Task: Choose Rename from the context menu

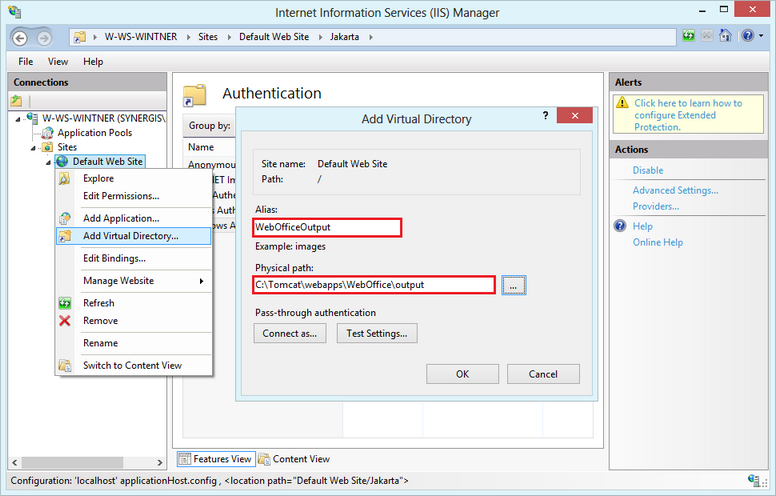Action: (x=134, y=343)
